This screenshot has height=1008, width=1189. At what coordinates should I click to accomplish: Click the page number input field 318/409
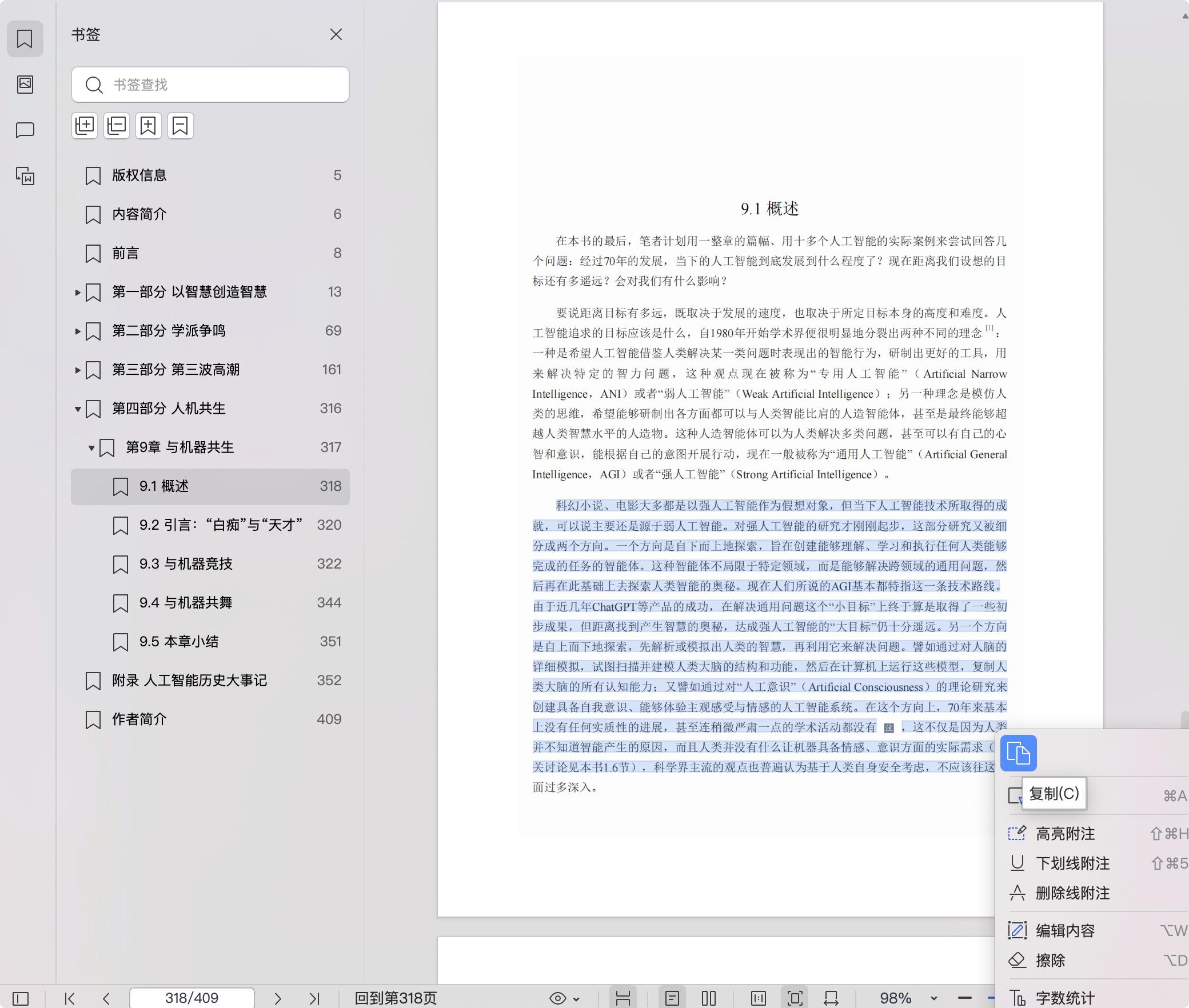(191, 998)
